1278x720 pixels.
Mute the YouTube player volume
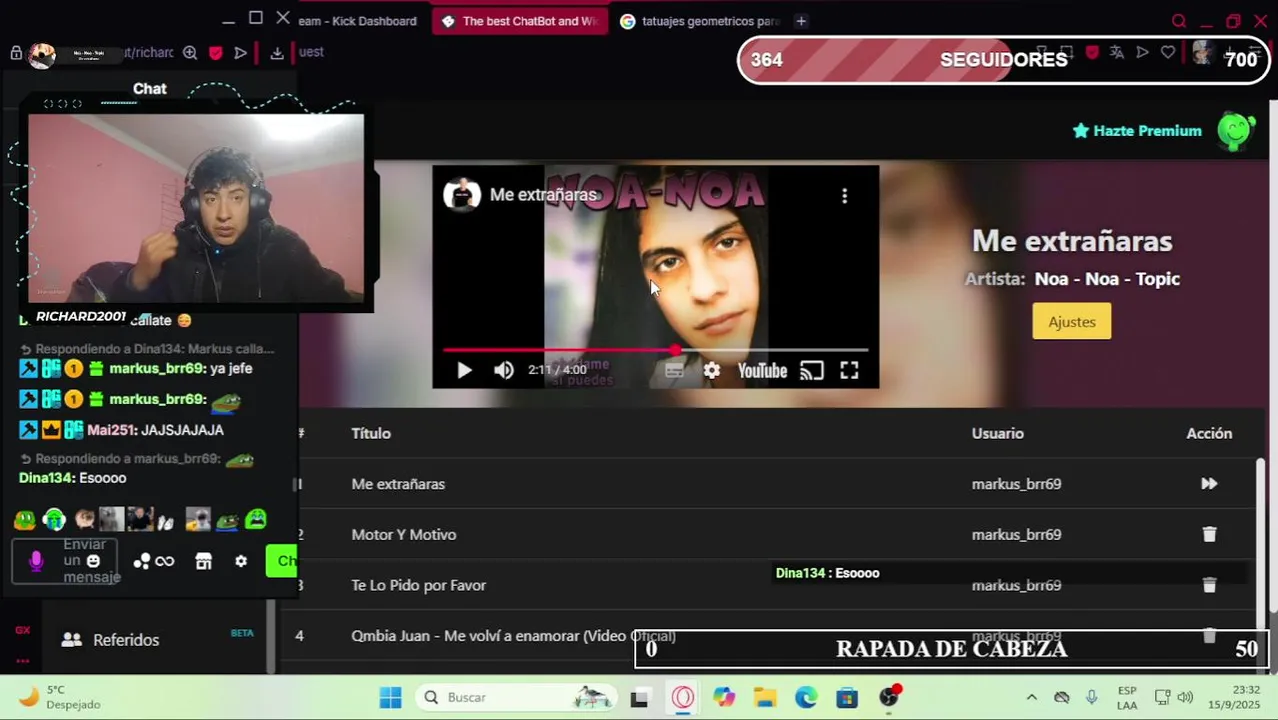[x=504, y=371]
